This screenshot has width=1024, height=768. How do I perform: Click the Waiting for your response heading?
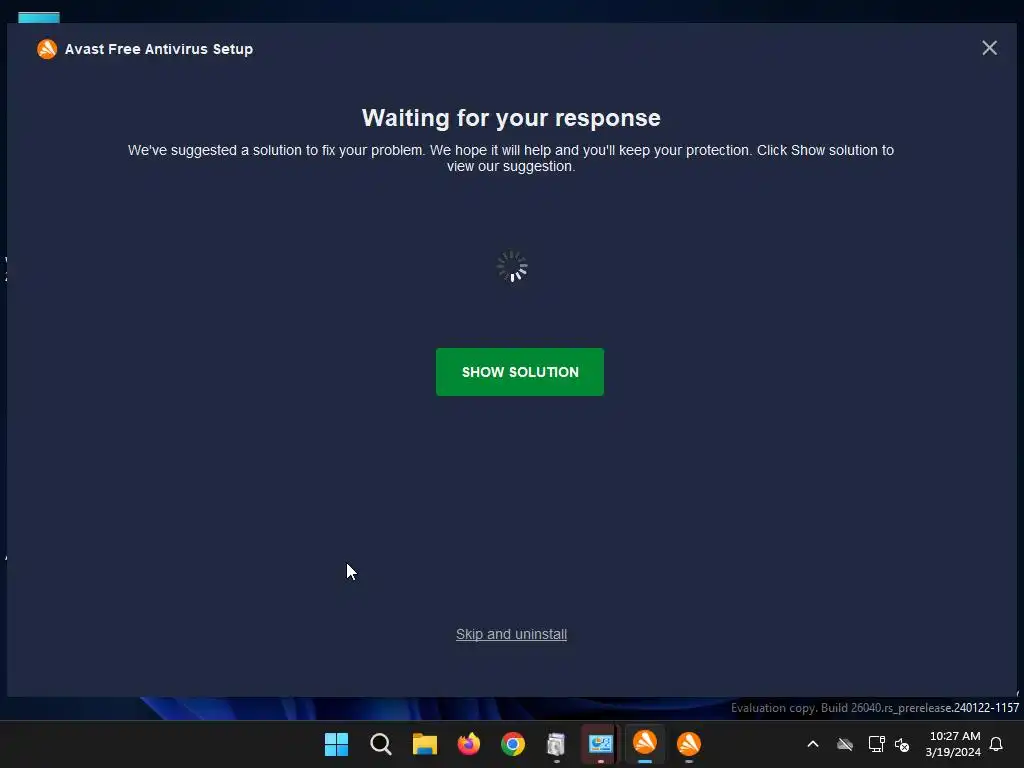pos(511,118)
